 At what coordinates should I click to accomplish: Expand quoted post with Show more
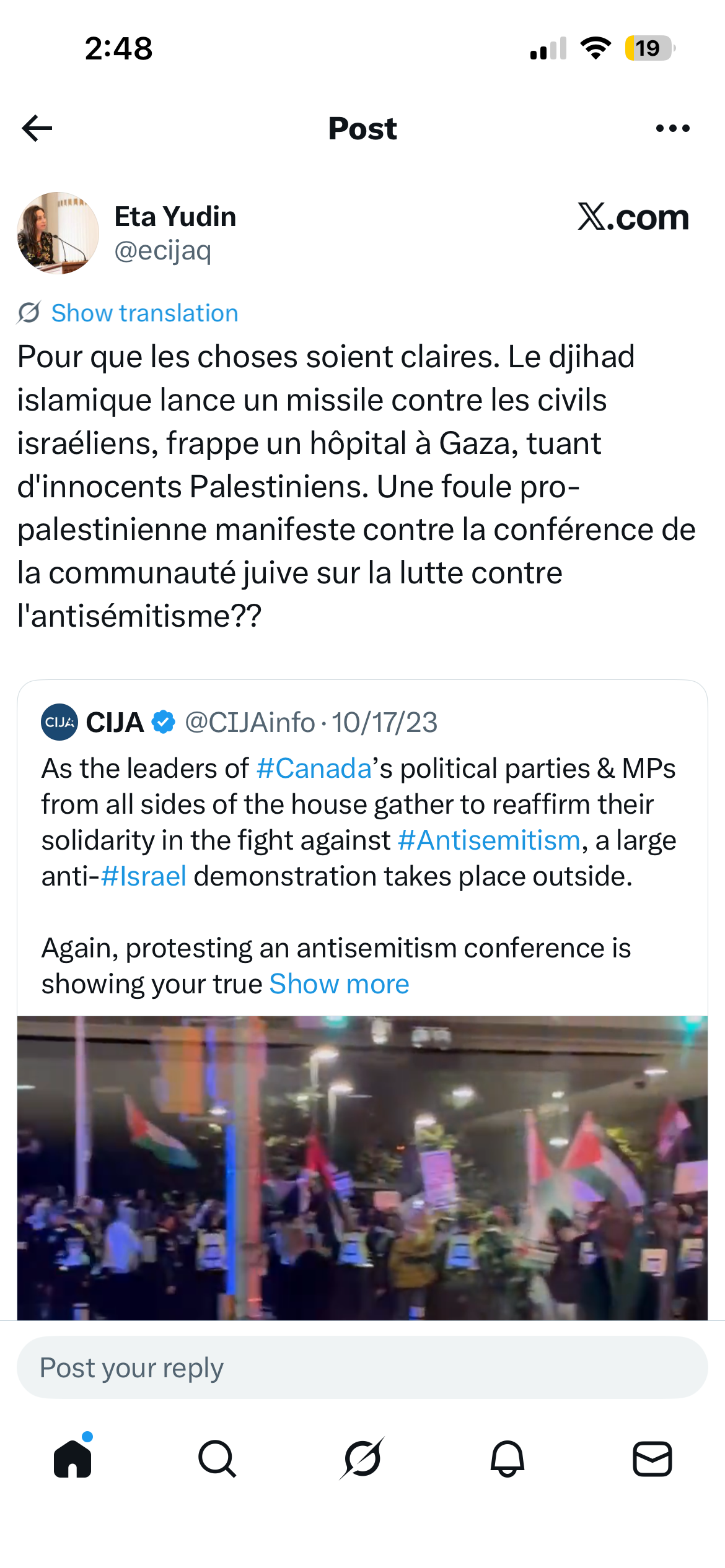pyautogui.click(x=339, y=983)
